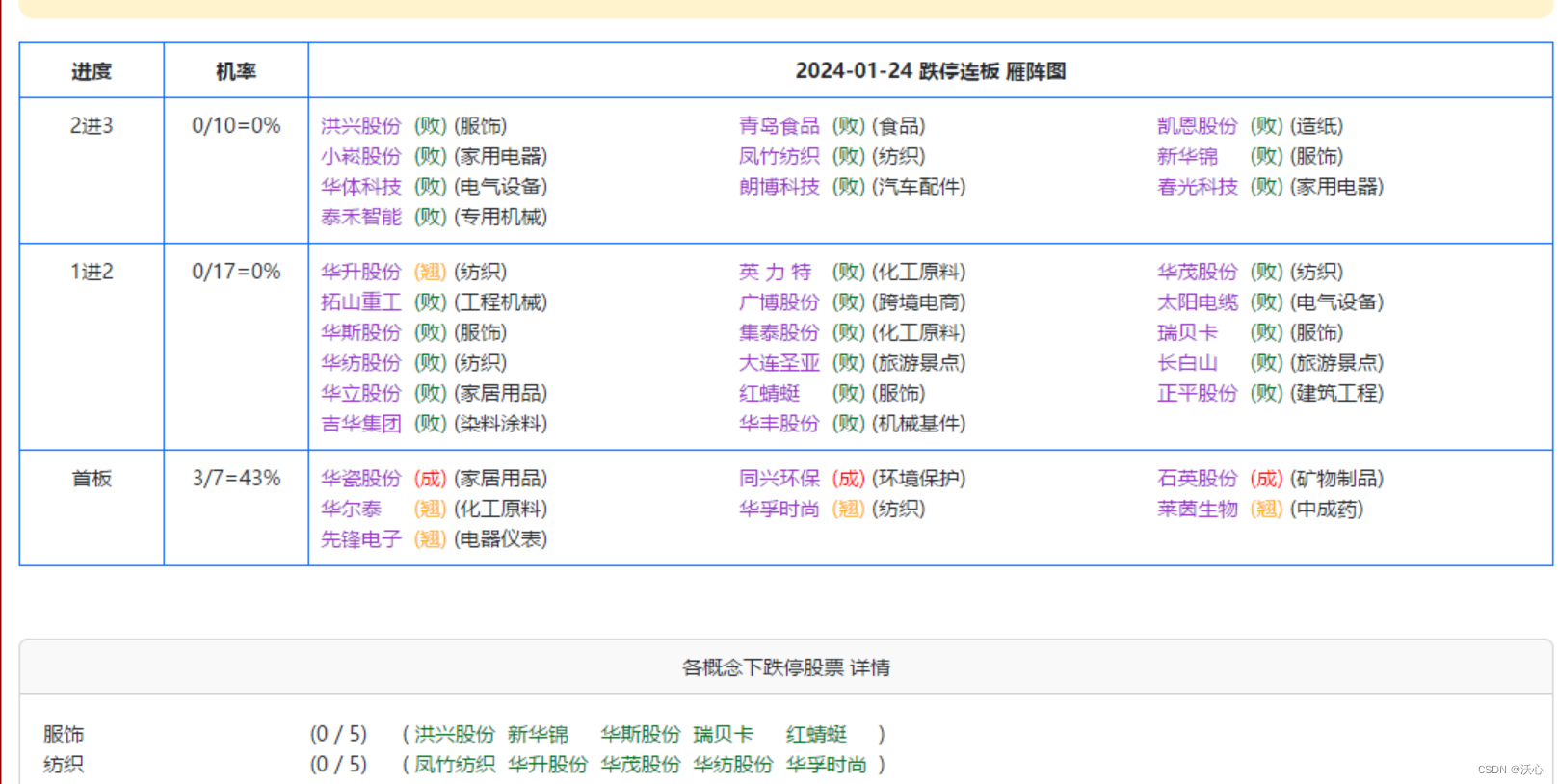
Task: Open 华立股份 stock link
Action: coord(361,393)
